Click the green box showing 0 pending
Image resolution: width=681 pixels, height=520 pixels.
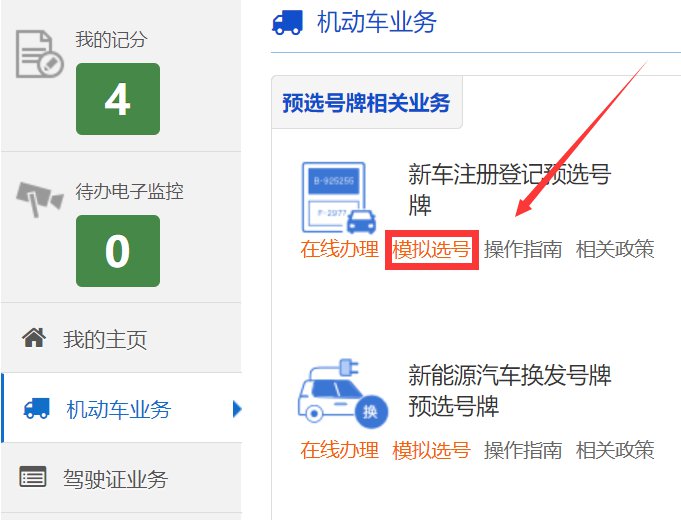click(x=118, y=251)
